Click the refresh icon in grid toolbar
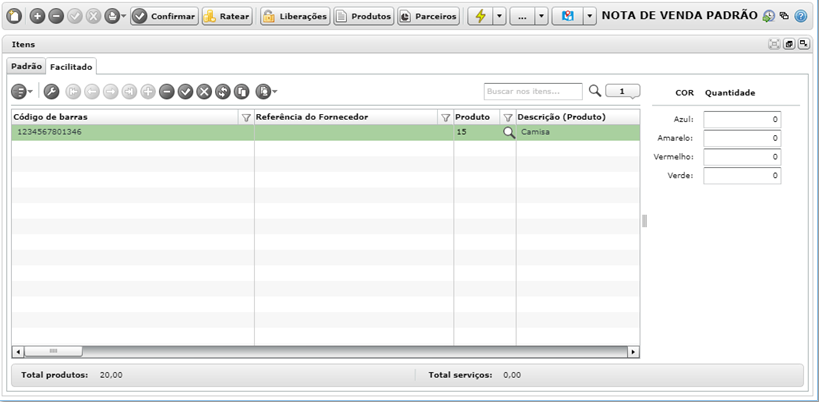 (223, 92)
